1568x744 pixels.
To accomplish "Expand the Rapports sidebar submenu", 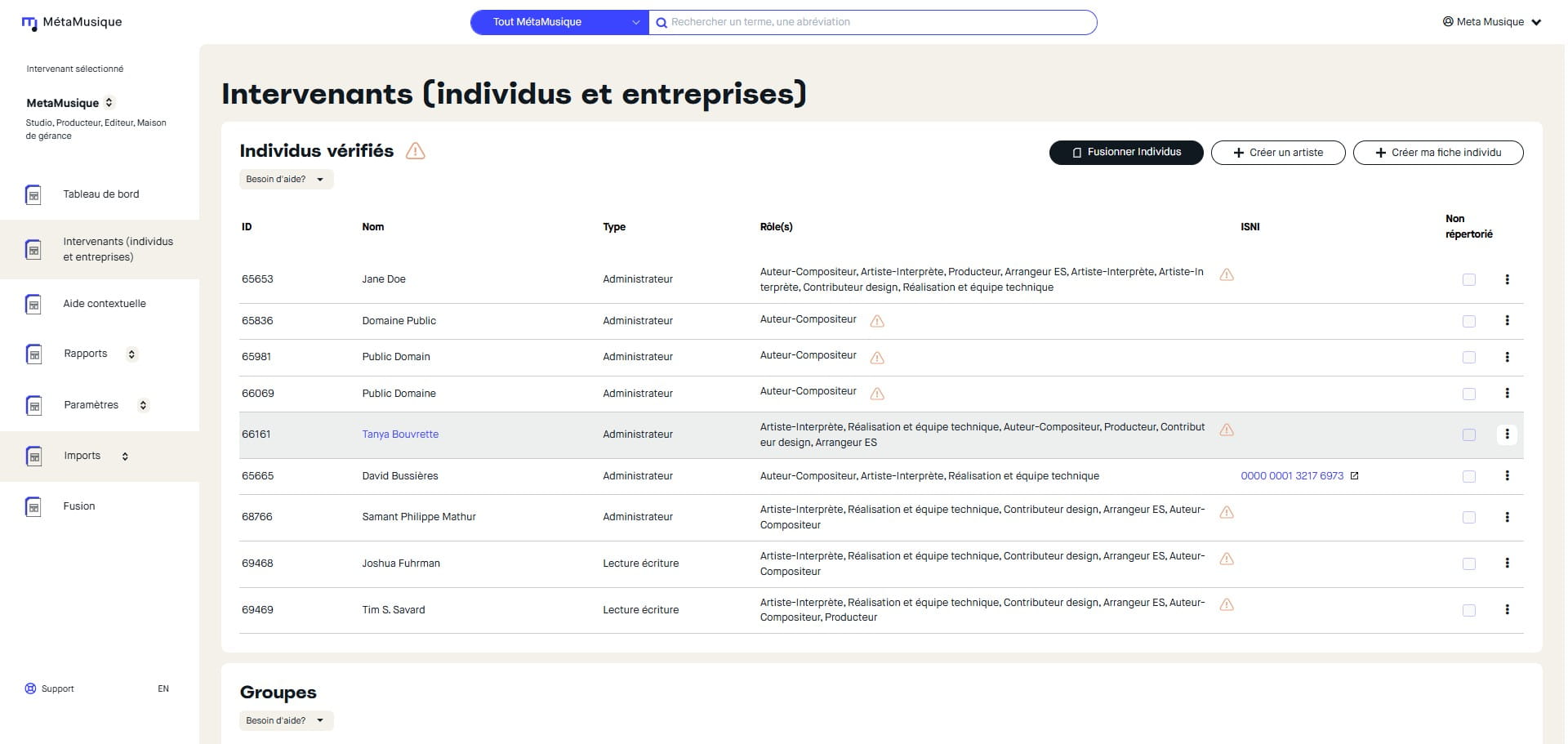I will (x=131, y=354).
